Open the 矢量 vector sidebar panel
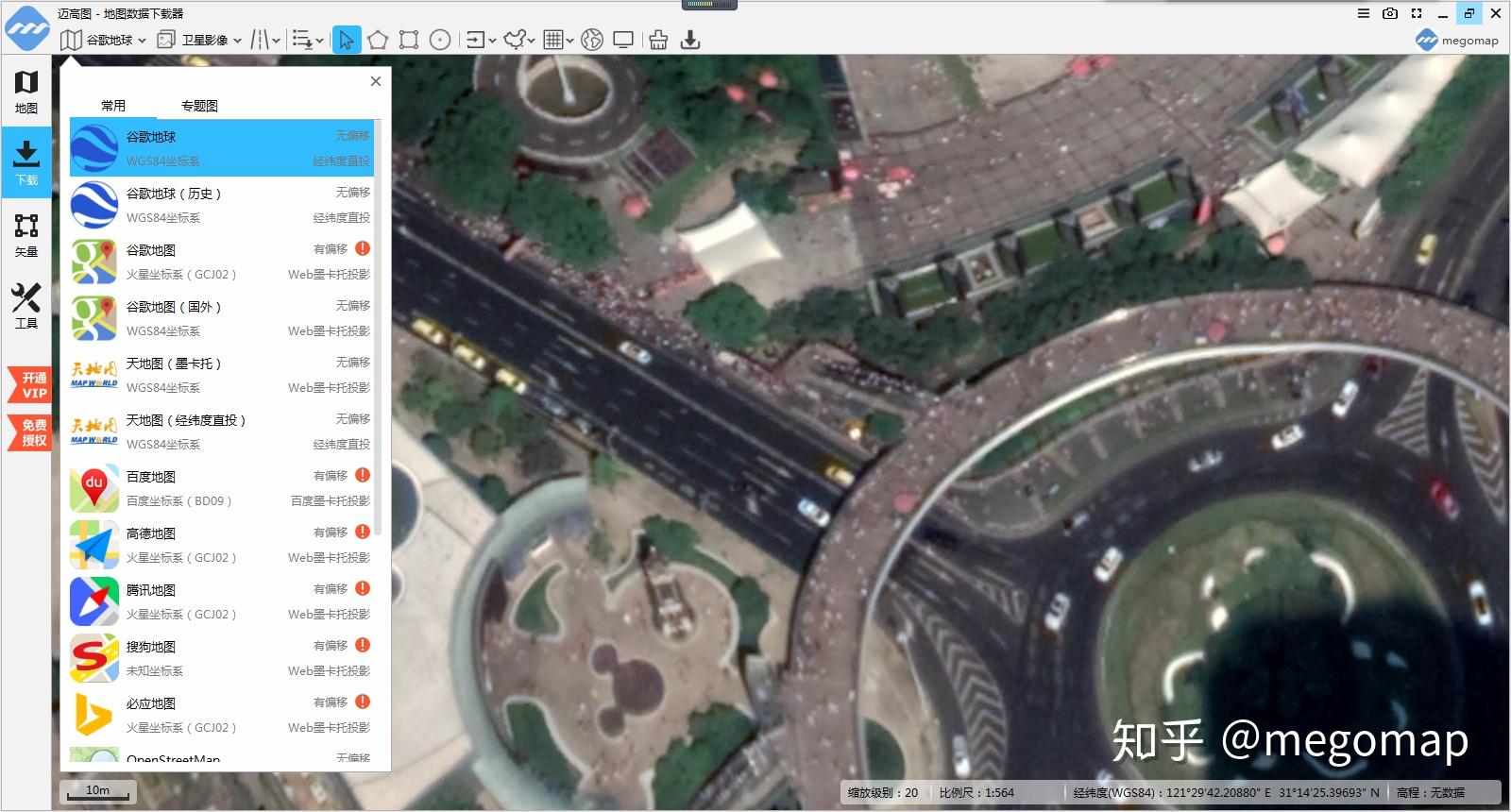 [26, 234]
